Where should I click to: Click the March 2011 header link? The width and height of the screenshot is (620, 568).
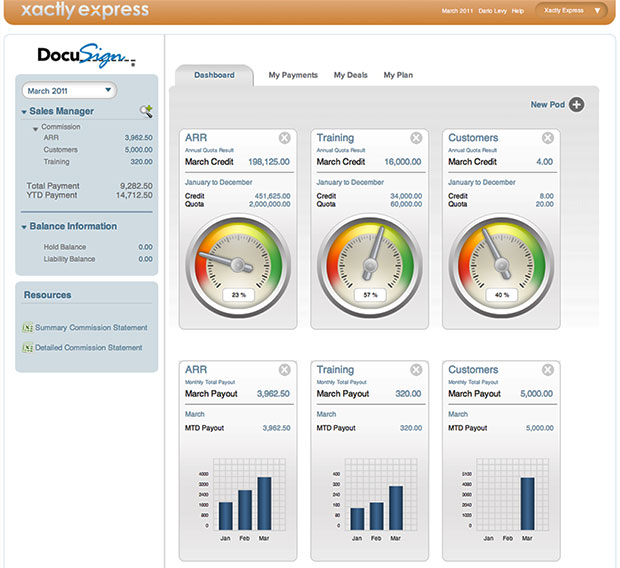click(x=457, y=11)
